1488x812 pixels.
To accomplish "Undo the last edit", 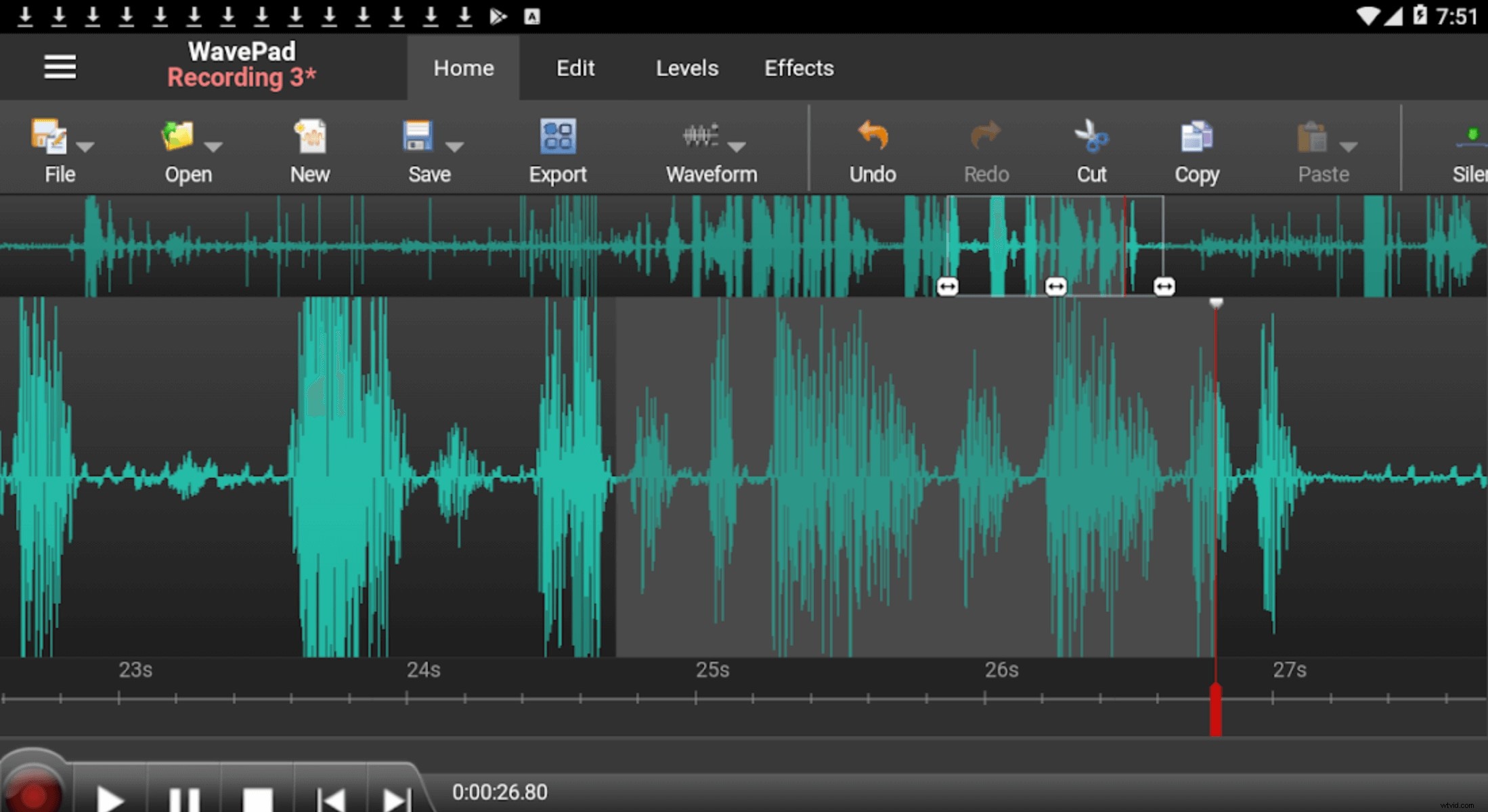I will (872, 135).
